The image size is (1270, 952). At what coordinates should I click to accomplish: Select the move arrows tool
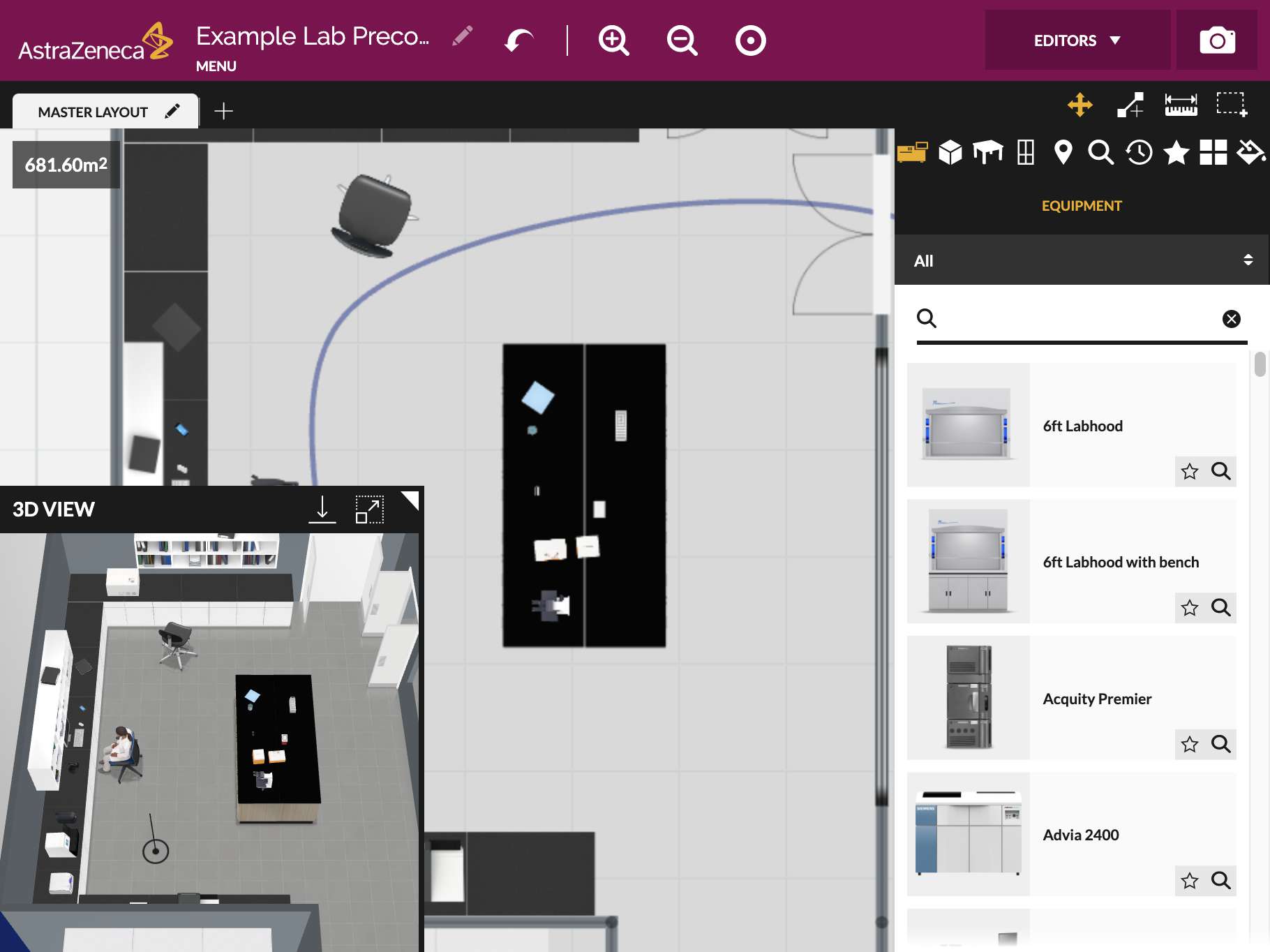tap(1079, 105)
